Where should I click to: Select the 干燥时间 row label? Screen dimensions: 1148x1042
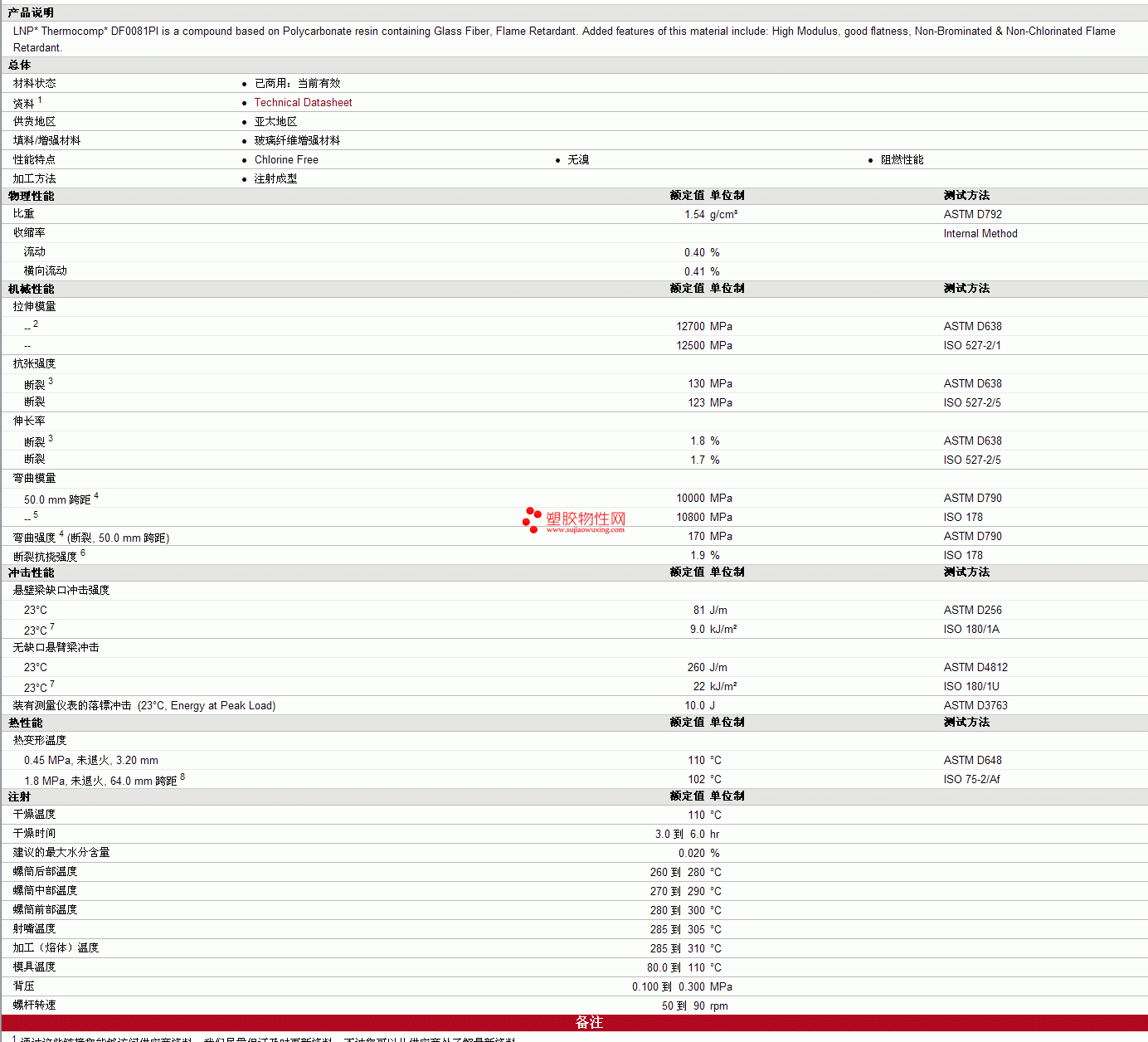pyautogui.click(x=35, y=833)
